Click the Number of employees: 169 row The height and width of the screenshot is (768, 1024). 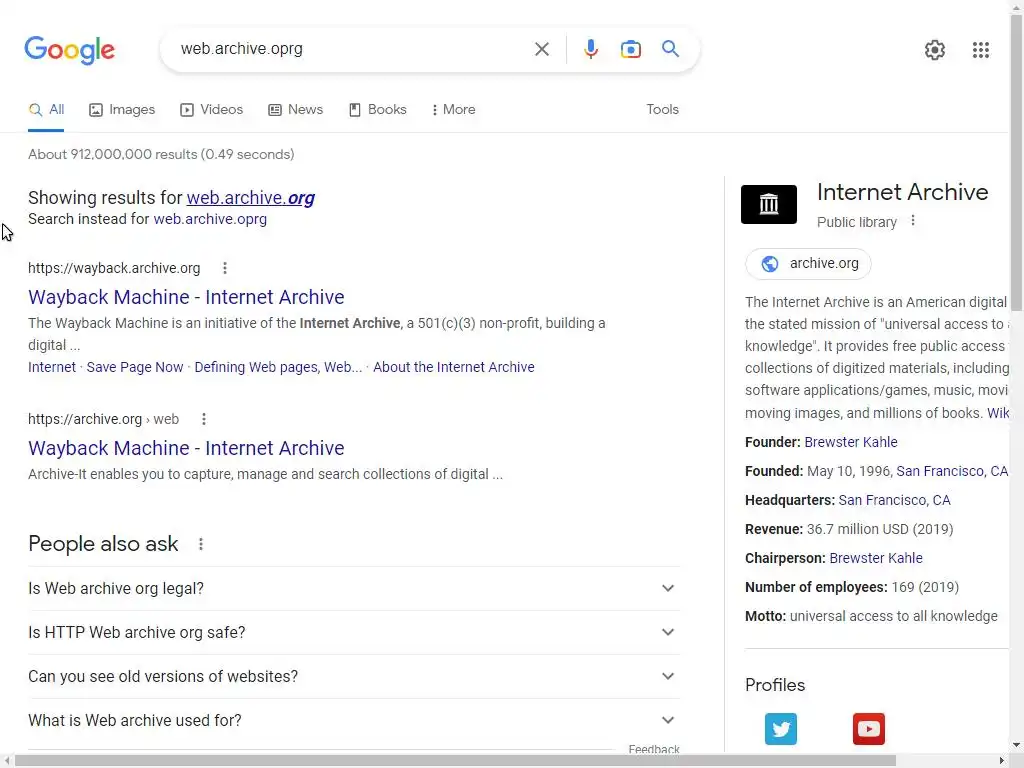tap(852, 587)
